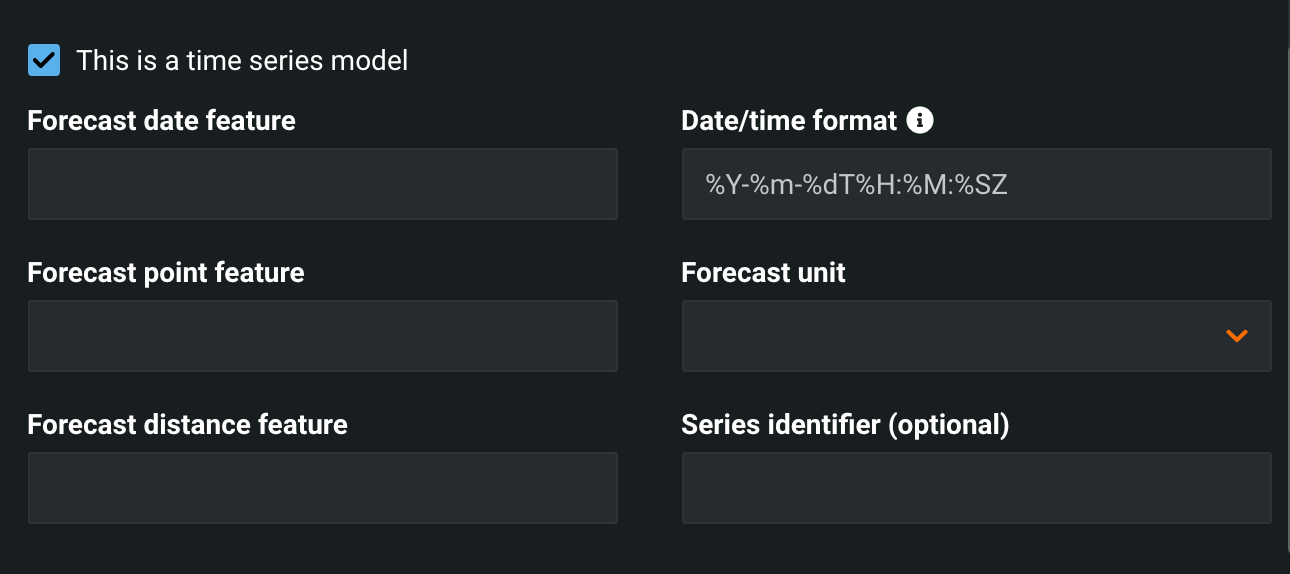Click the 'This is a time series model' label
1290x574 pixels.
pos(242,61)
